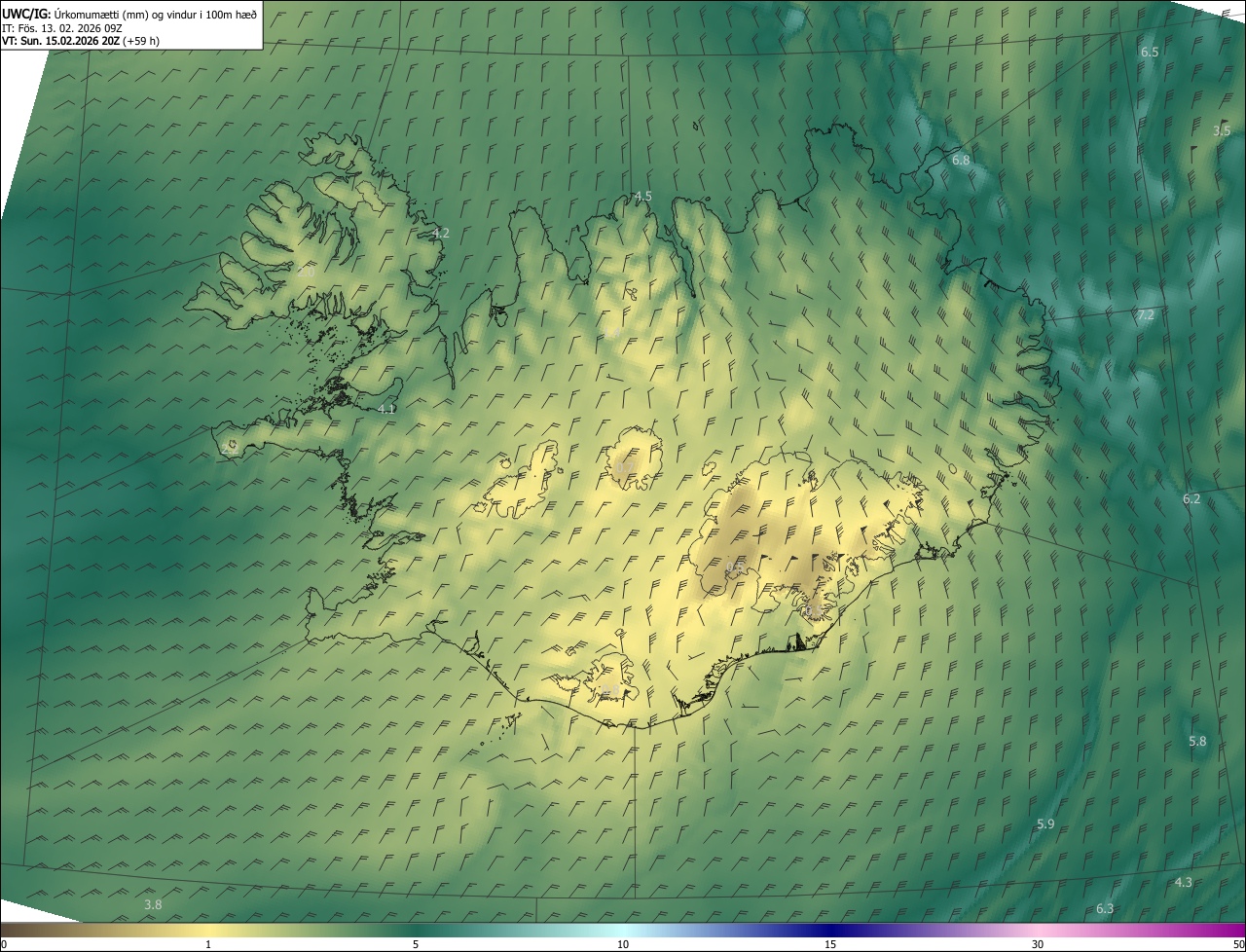Click the 6.8 value label on the map
1246x952 pixels.
click(961, 160)
